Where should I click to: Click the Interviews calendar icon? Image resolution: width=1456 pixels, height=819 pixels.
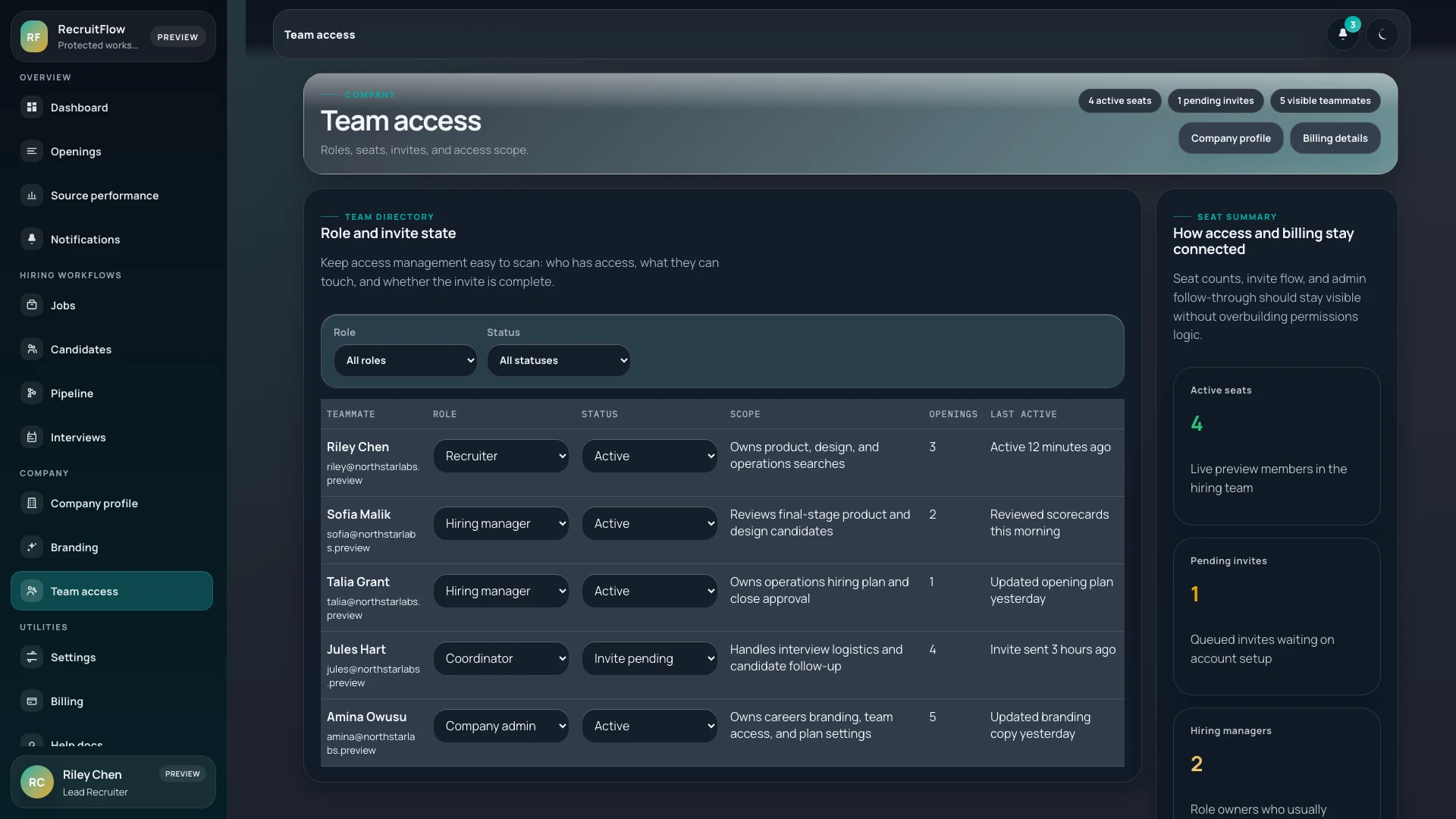(x=32, y=438)
